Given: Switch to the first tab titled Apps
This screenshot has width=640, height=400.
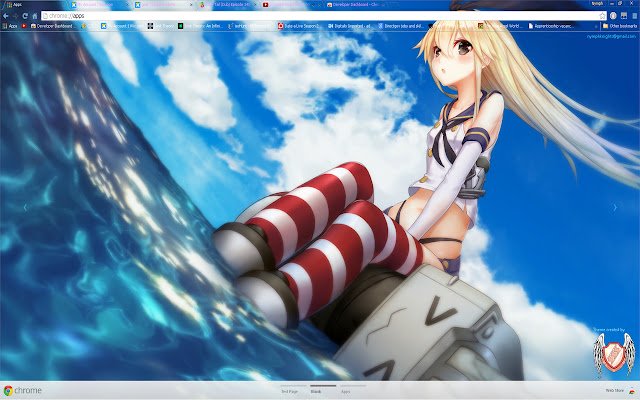Looking at the screenshot, I should pyautogui.click(x=33, y=4).
